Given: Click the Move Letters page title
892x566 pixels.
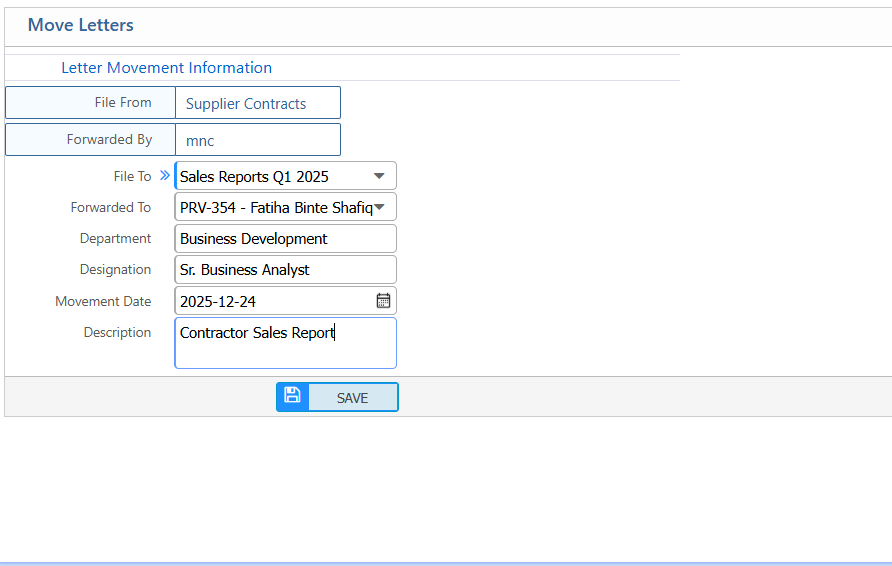Looking at the screenshot, I should pos(80,25).
